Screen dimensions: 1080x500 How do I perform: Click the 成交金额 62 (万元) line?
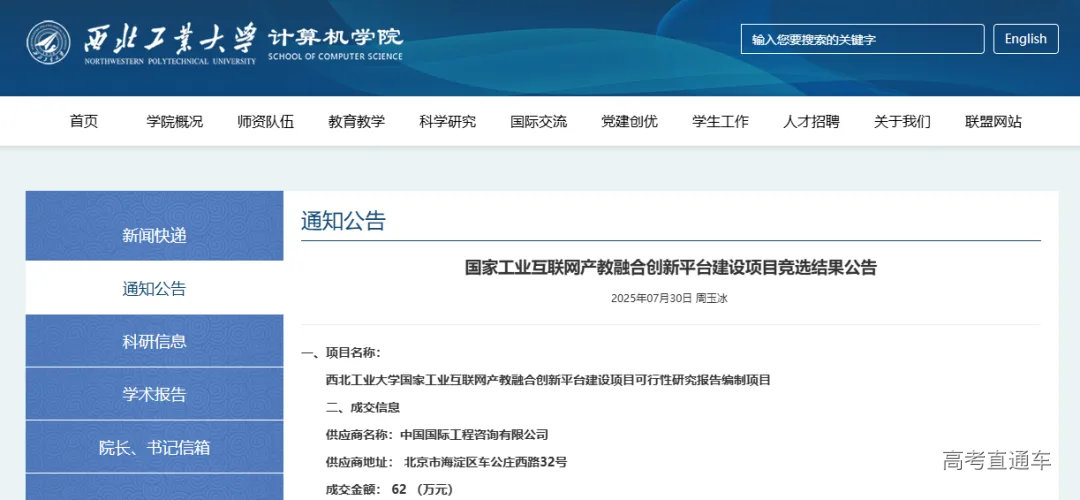pos(389,490)
